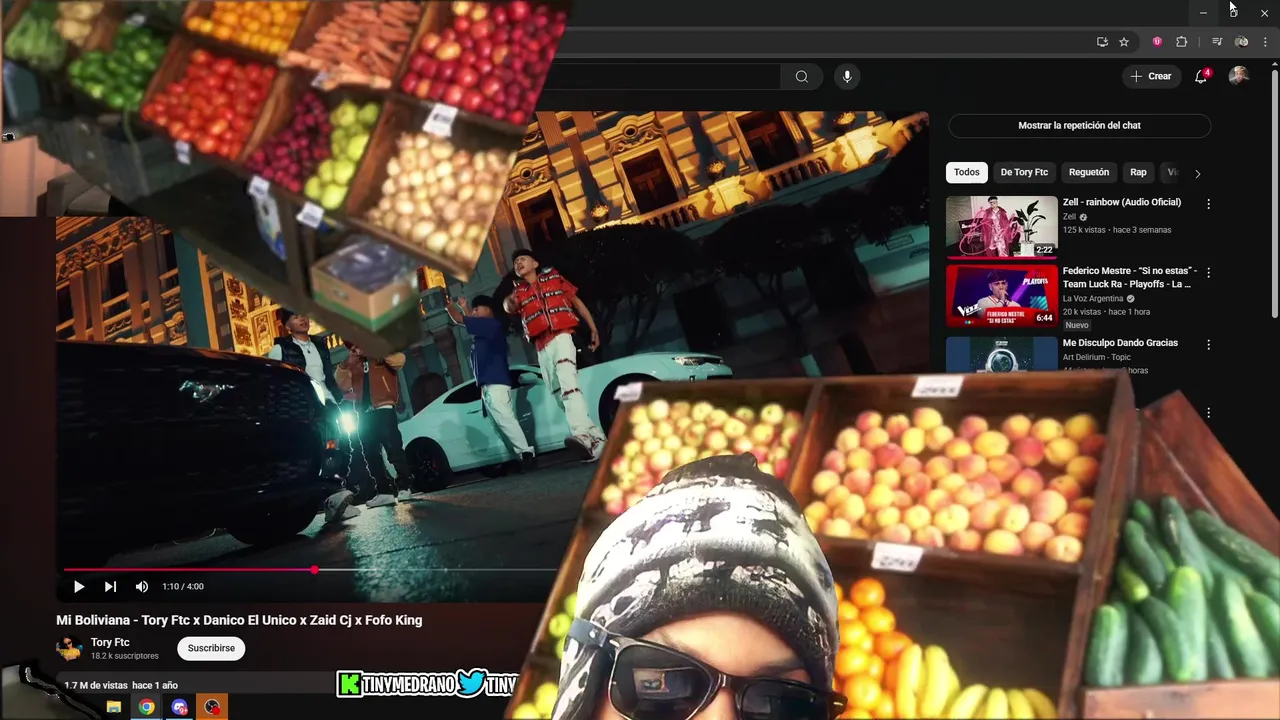Go to La Voz Argentina channel
The height and width of the screenshot is (720, 1280).
(x=1093, y=299)
